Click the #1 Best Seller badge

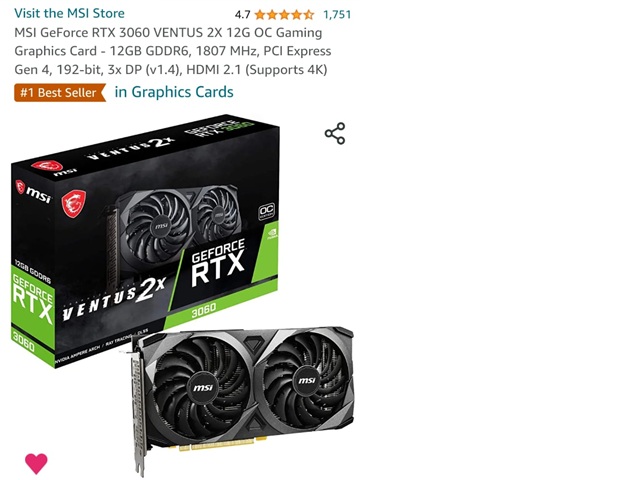pyautogui.click(x=60, y=93)
